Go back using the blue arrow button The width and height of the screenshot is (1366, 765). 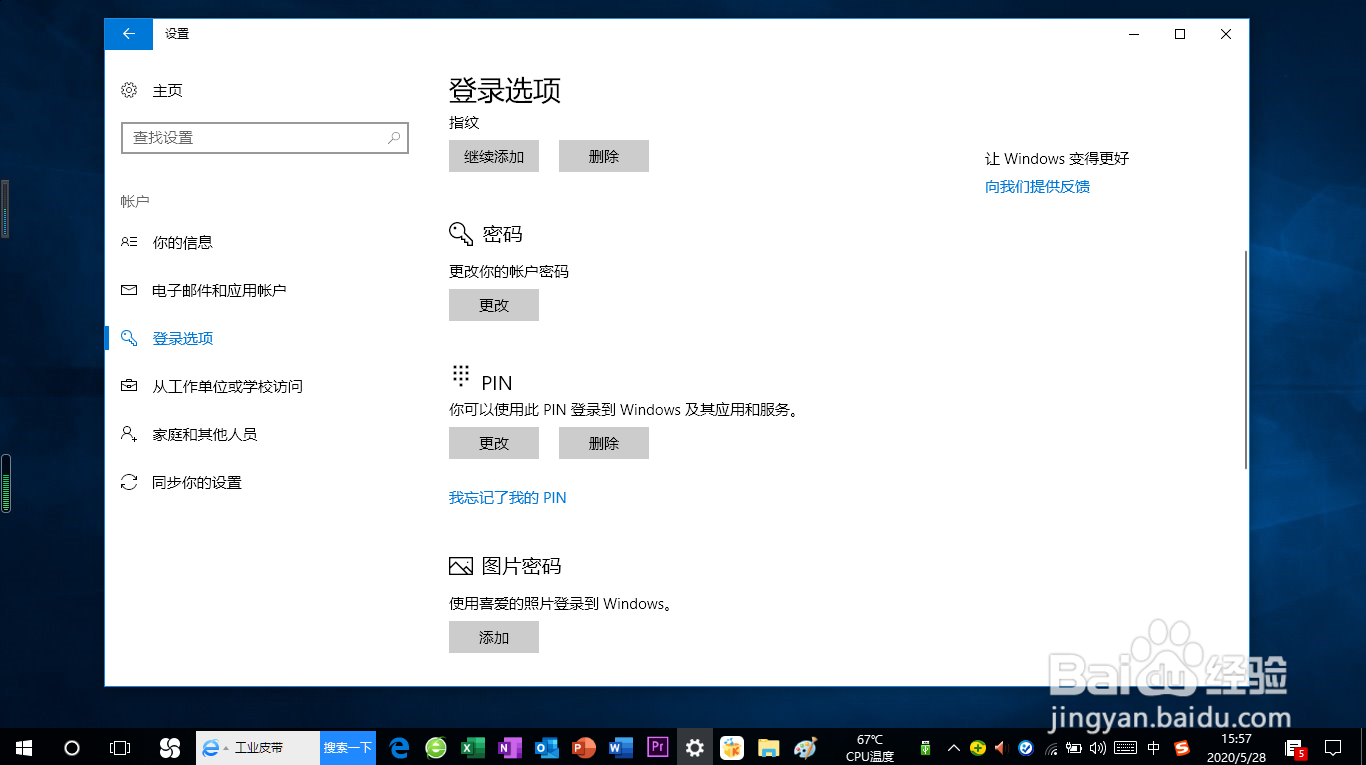(129, 34)
